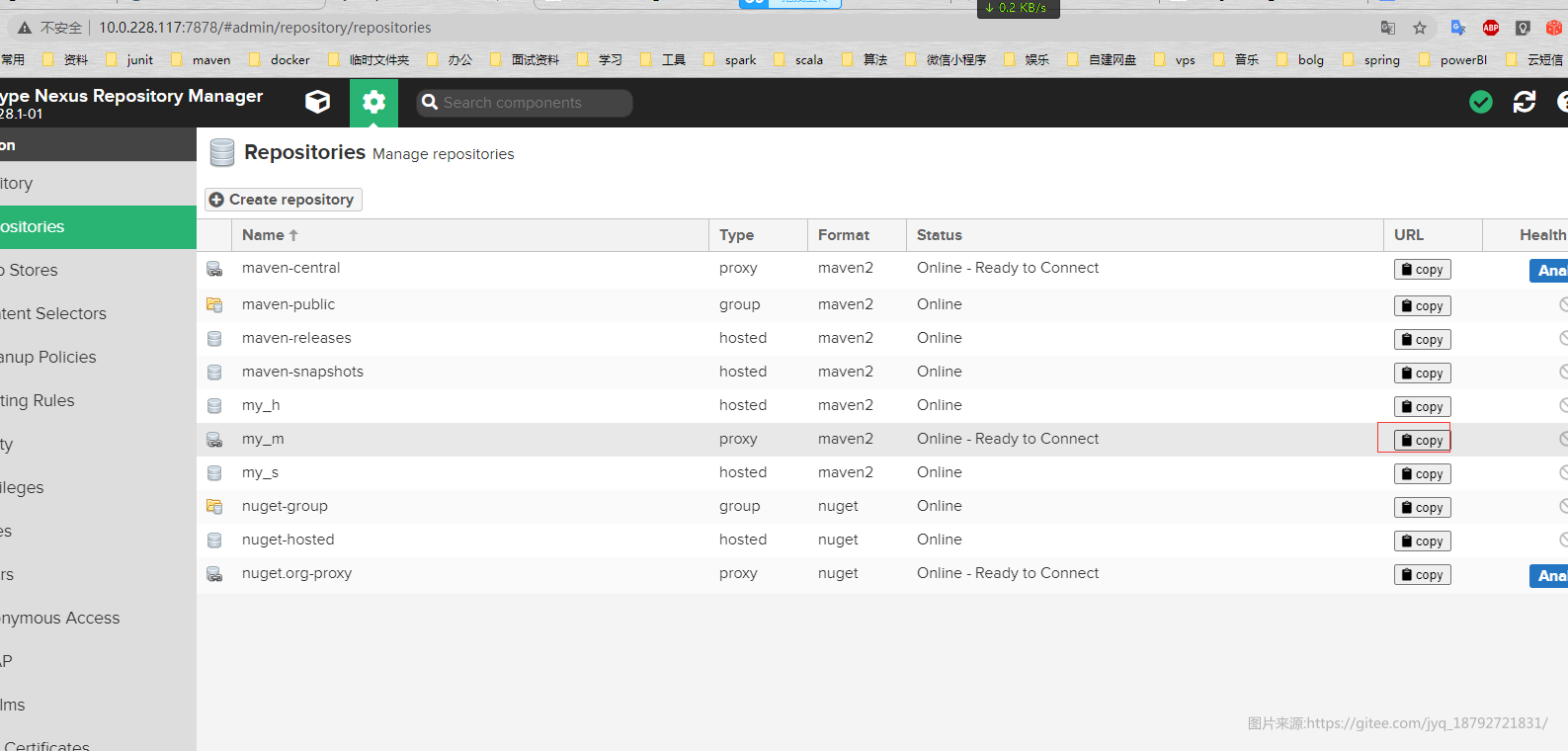Screen dimensions: 1568x751
Task: Copy the URL of nuget-group repository
Action: (1423, 507)
